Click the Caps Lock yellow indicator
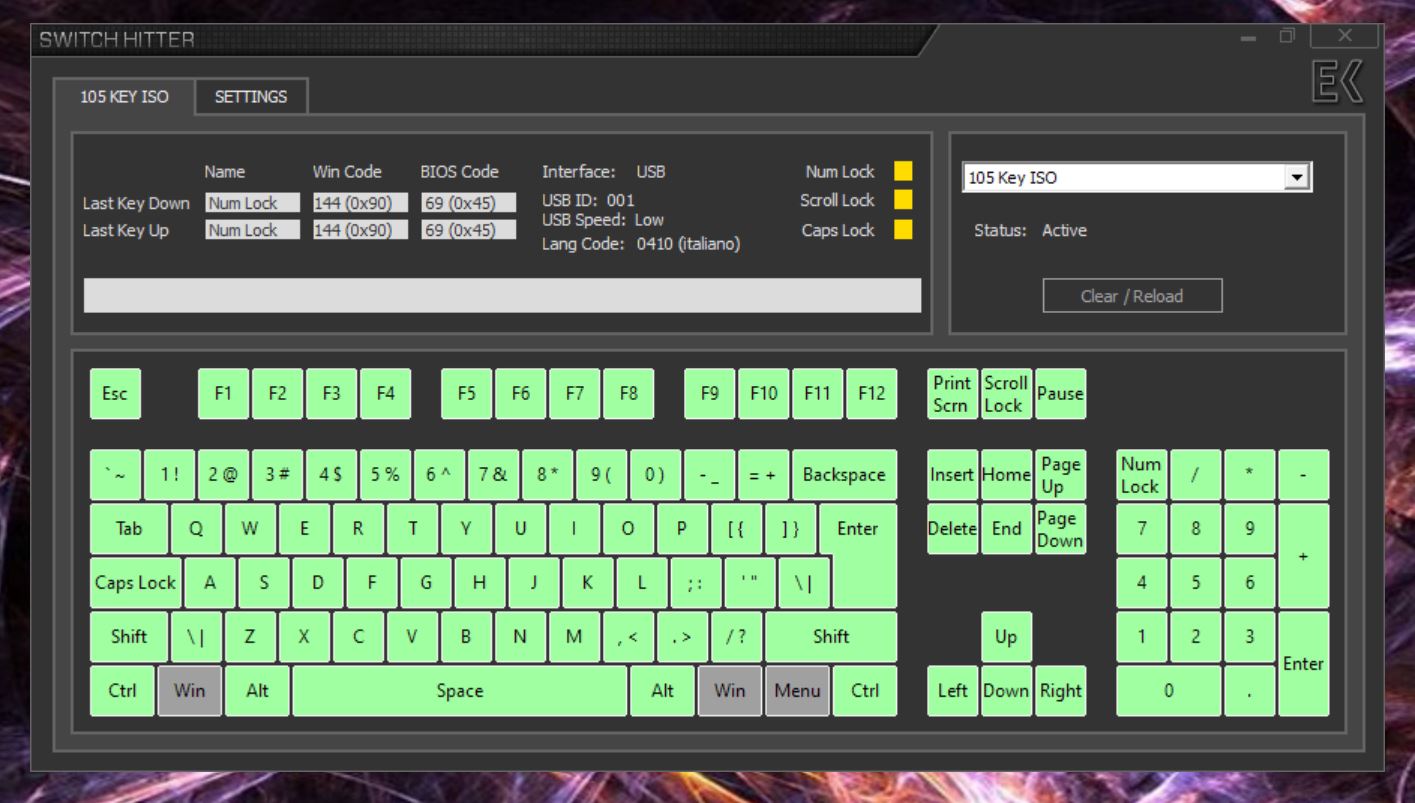This screenshot has width=1415, height=803. [x=903, y=230]
